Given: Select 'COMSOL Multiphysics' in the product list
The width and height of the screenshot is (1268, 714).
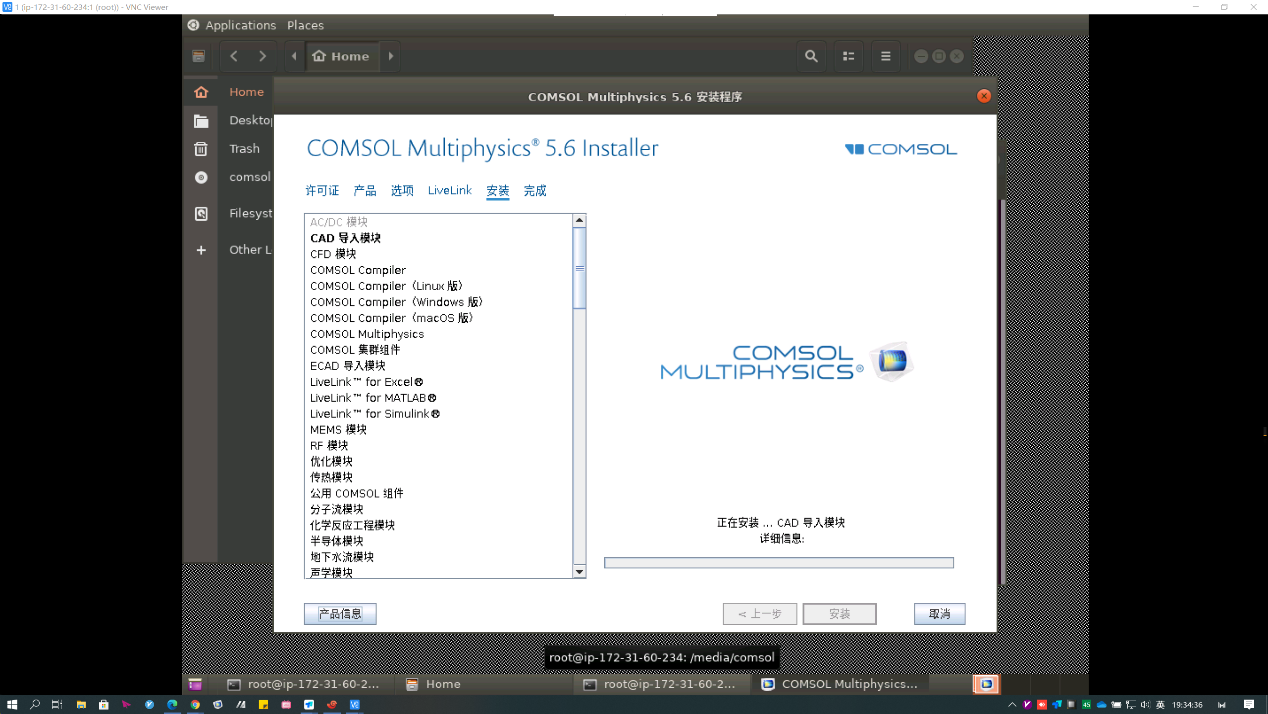Looking at the screenshot, I should click(x=367, y=334).
